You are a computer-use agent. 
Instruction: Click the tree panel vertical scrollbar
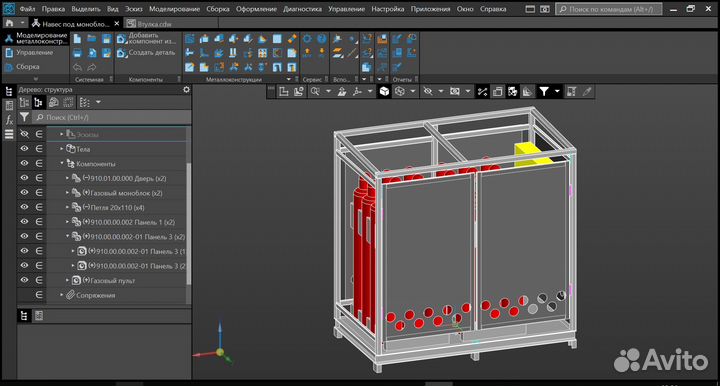click(x=188, y=224)
